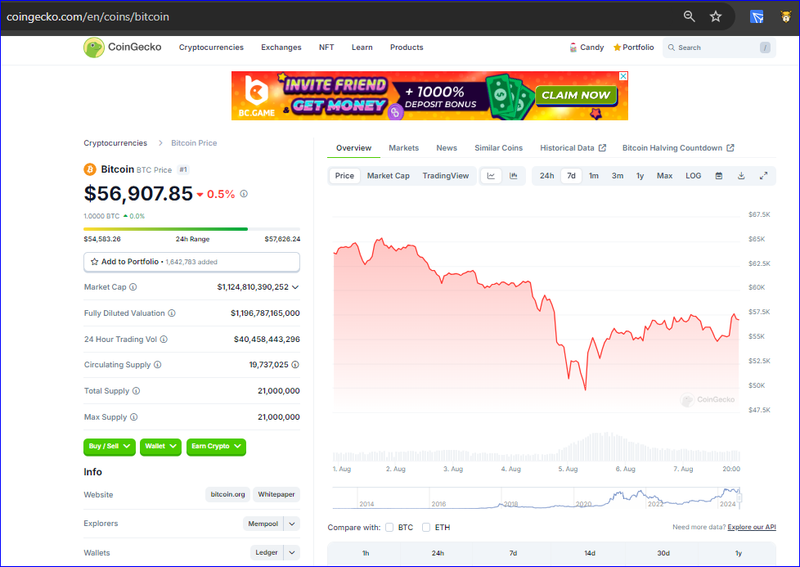This screenshot has height=567, width=800.
Task: Expand chart to fullscreen icon
Action: coord(764,176)
